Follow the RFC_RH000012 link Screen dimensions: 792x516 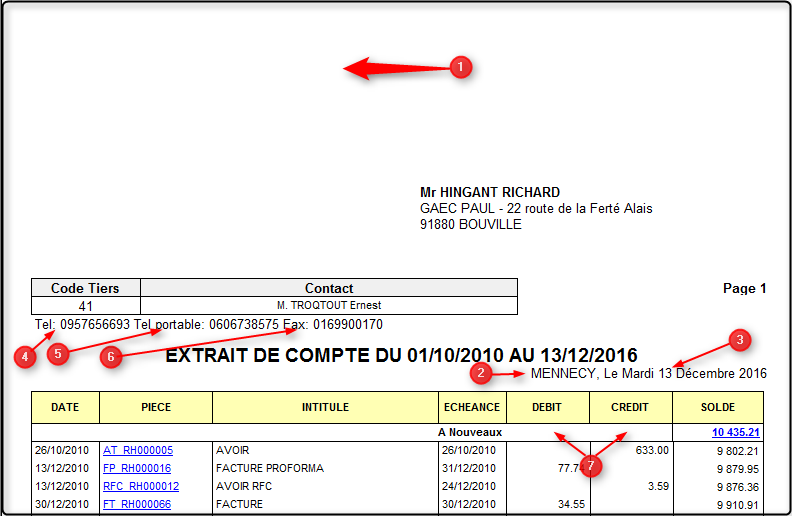[x=141, y=486]
